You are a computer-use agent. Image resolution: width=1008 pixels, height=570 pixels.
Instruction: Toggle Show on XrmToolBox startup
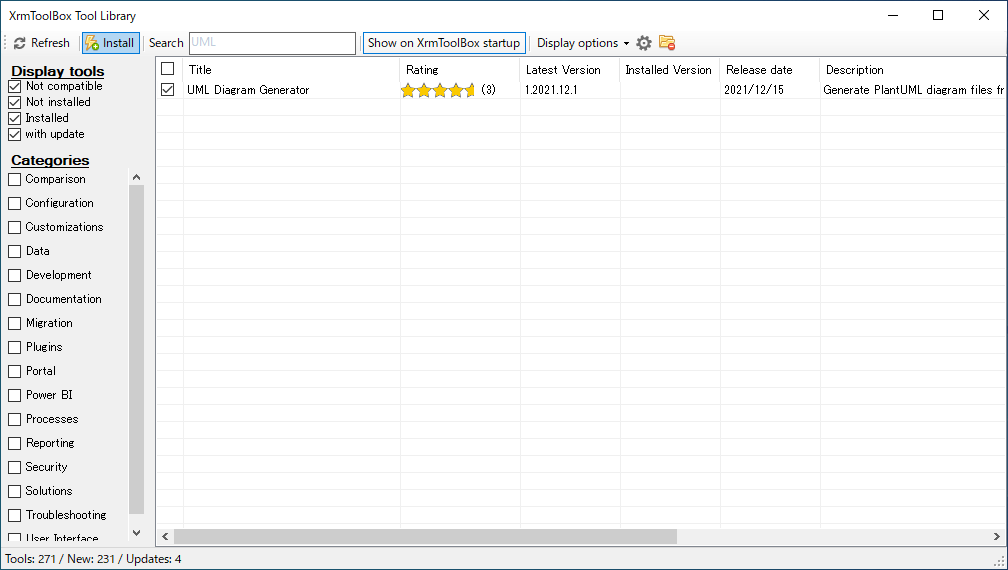pos(444,43)
